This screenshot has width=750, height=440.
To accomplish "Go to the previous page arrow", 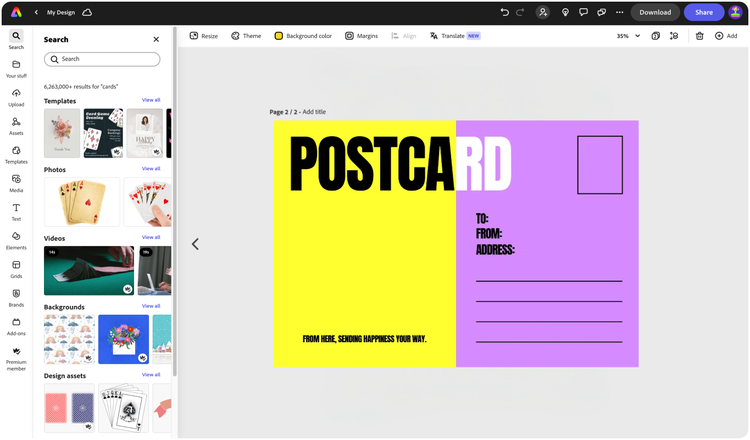I will point(195,244).
